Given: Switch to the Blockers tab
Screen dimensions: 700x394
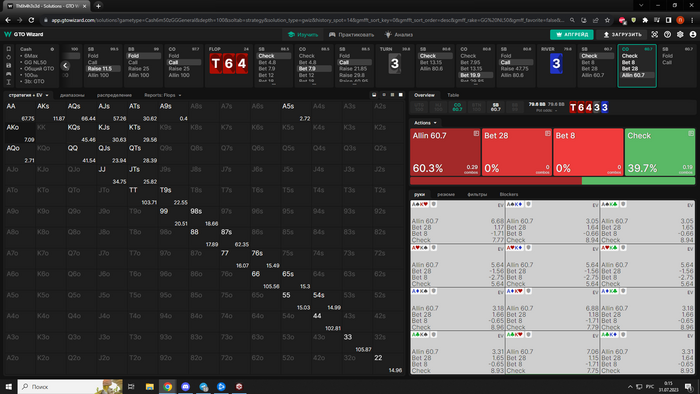Looking at the screenshot, I should (x=509, y=195).
